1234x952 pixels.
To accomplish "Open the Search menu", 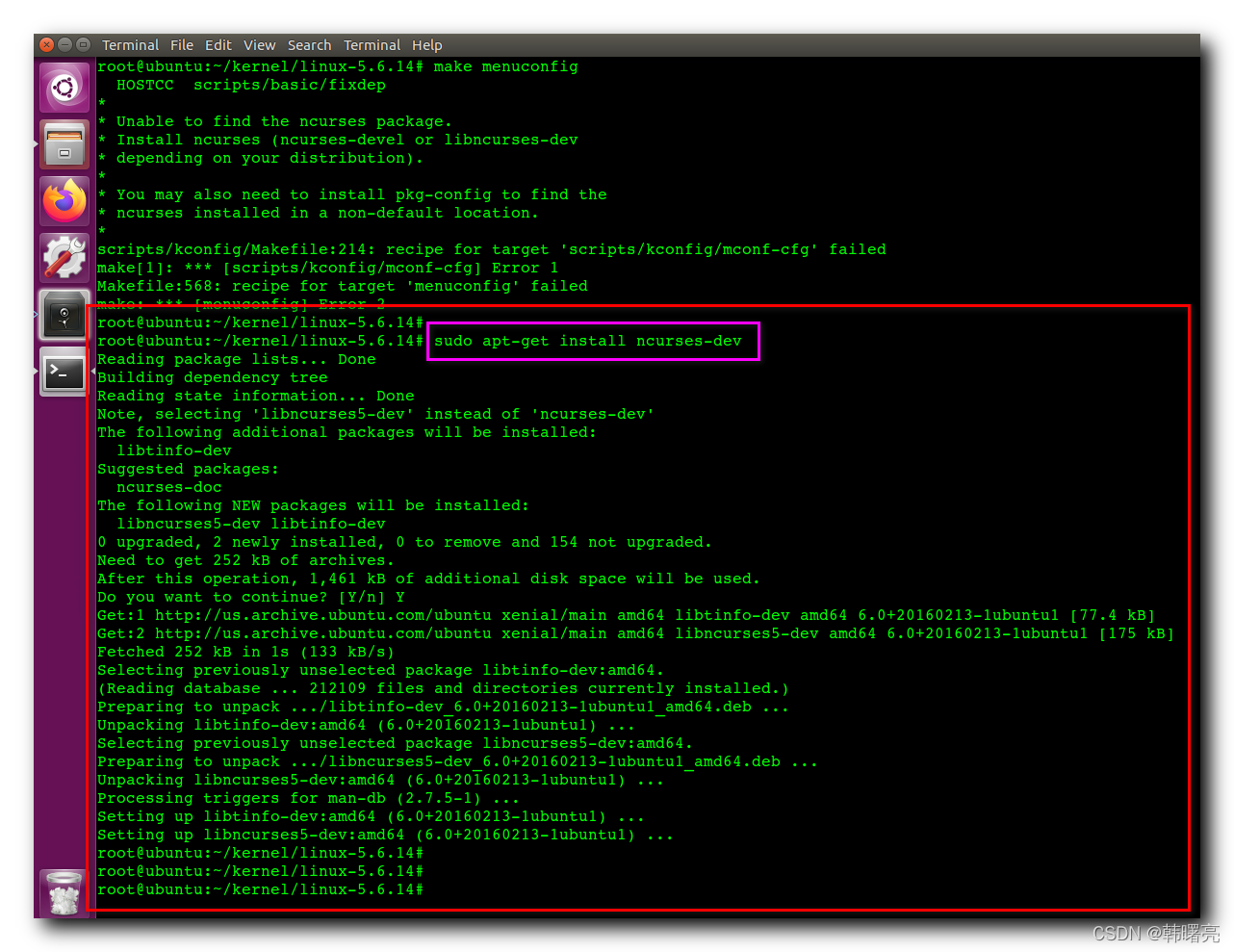I will coord(309,44).
